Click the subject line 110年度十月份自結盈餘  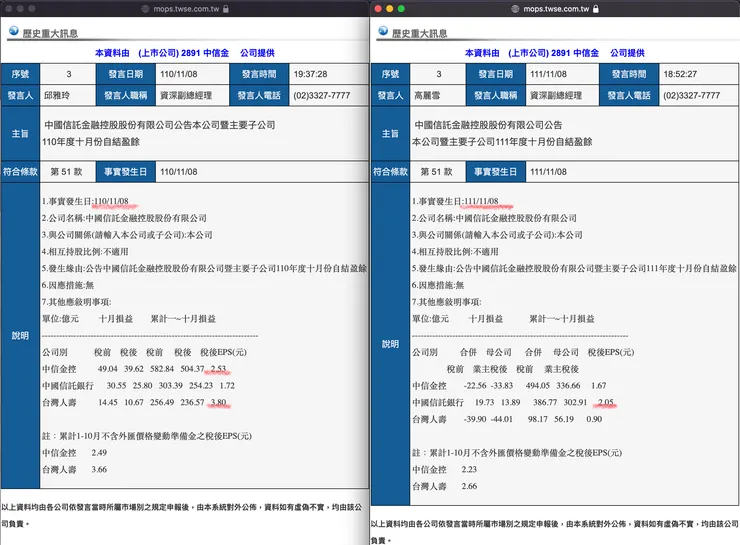[x=91, y=142]
